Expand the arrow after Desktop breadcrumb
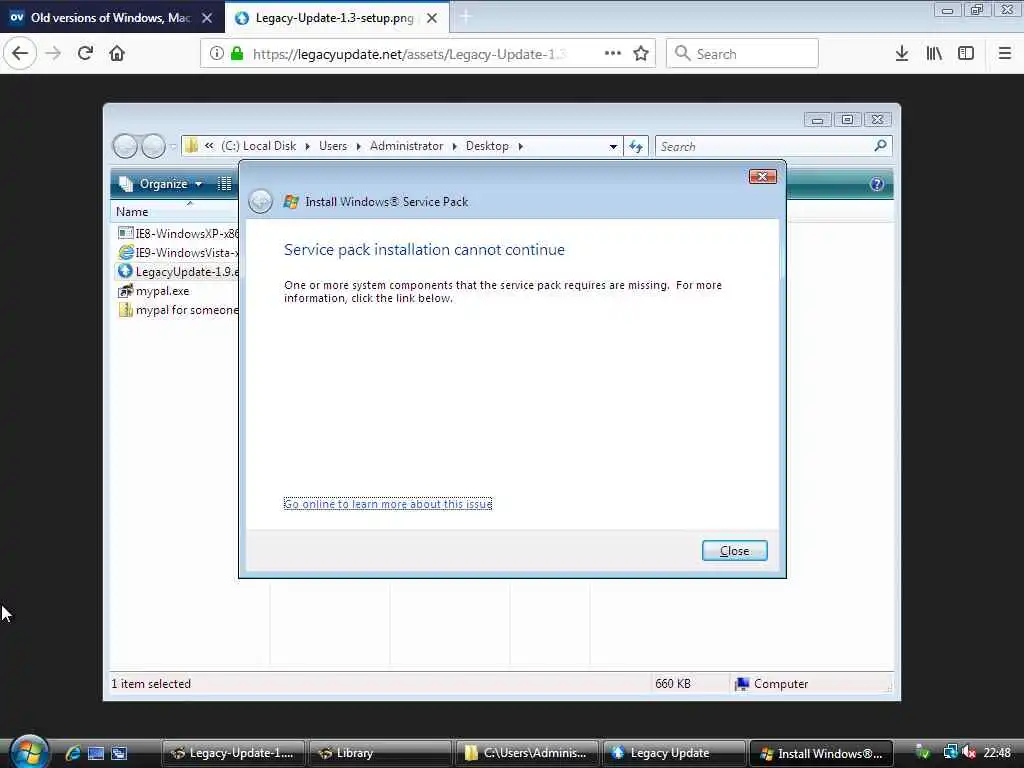This screenshot has width=1024, height=768. [x=520, y=146]
